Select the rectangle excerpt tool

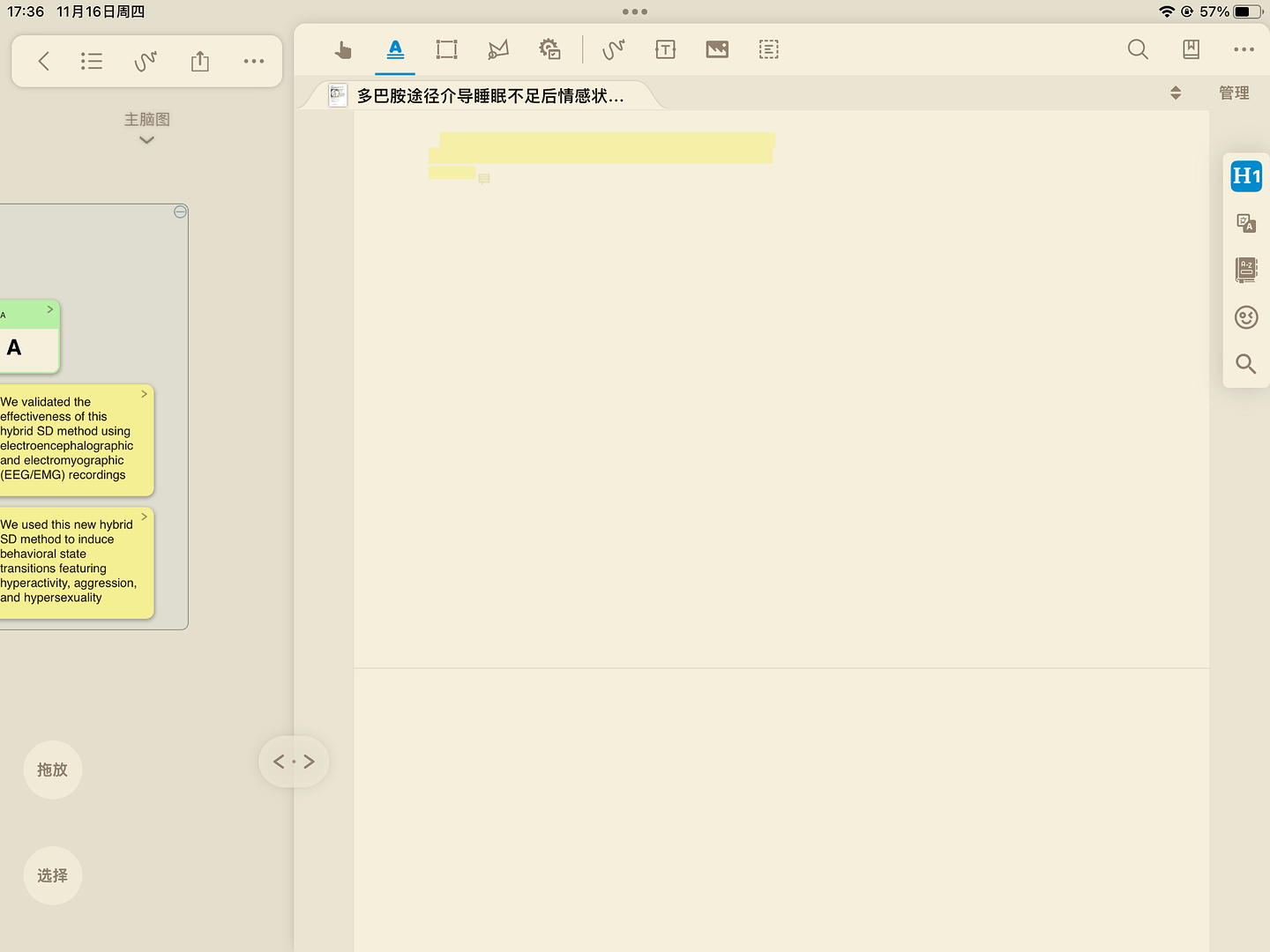pyautogui.click(x=447, y=49)
